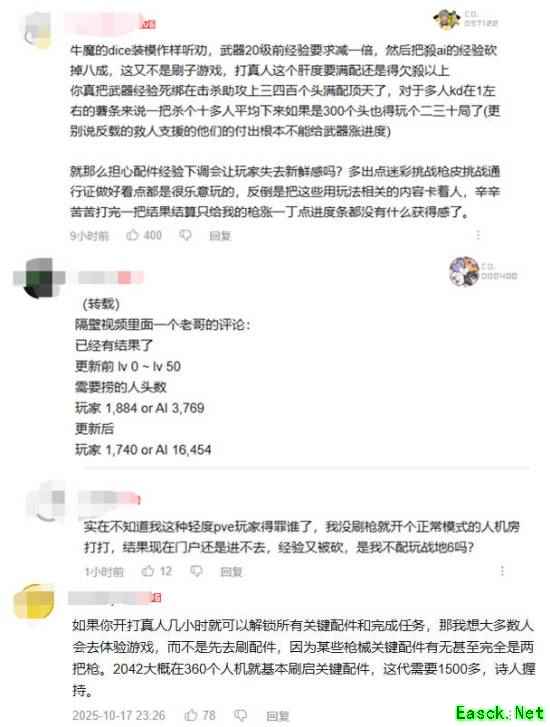Open the second commenter's dark avatar
The image size is (550, 727).
[39, 278]
